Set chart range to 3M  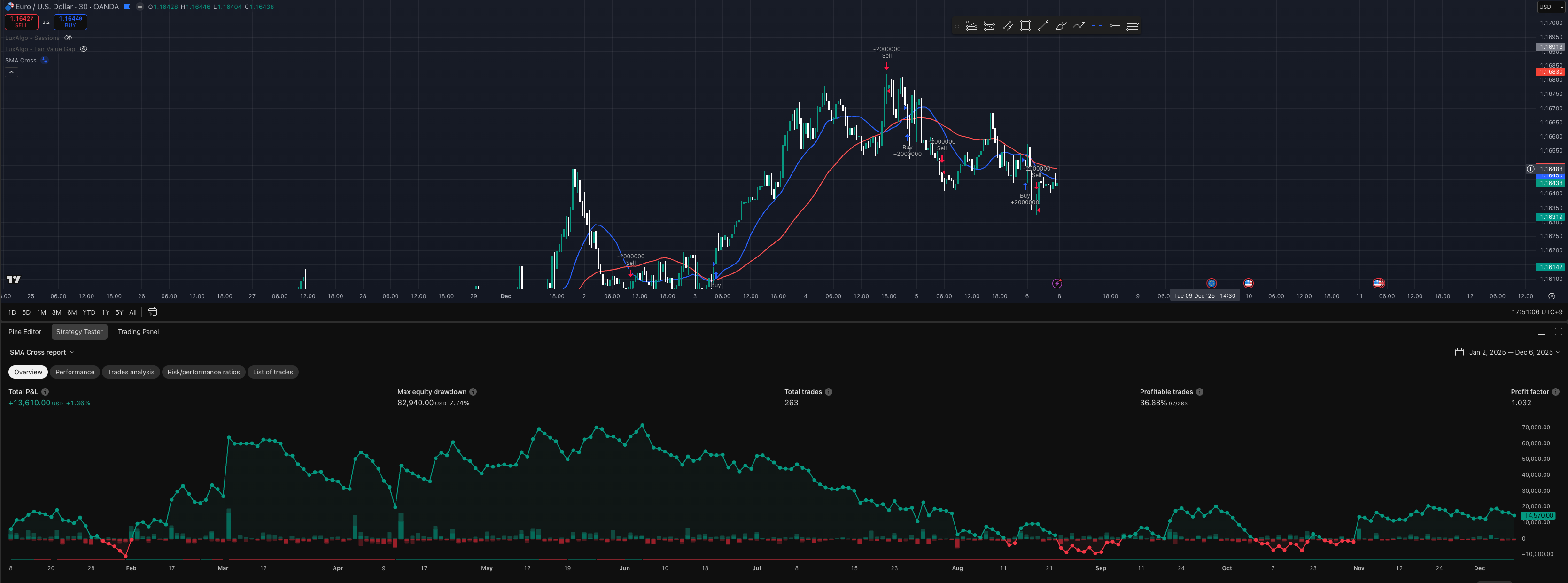click(56, 312)
